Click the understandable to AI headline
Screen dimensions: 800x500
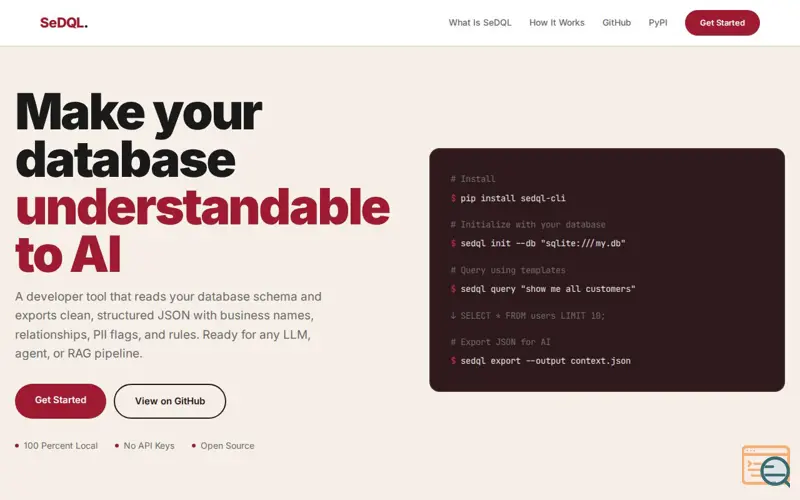tap(203, 231)
